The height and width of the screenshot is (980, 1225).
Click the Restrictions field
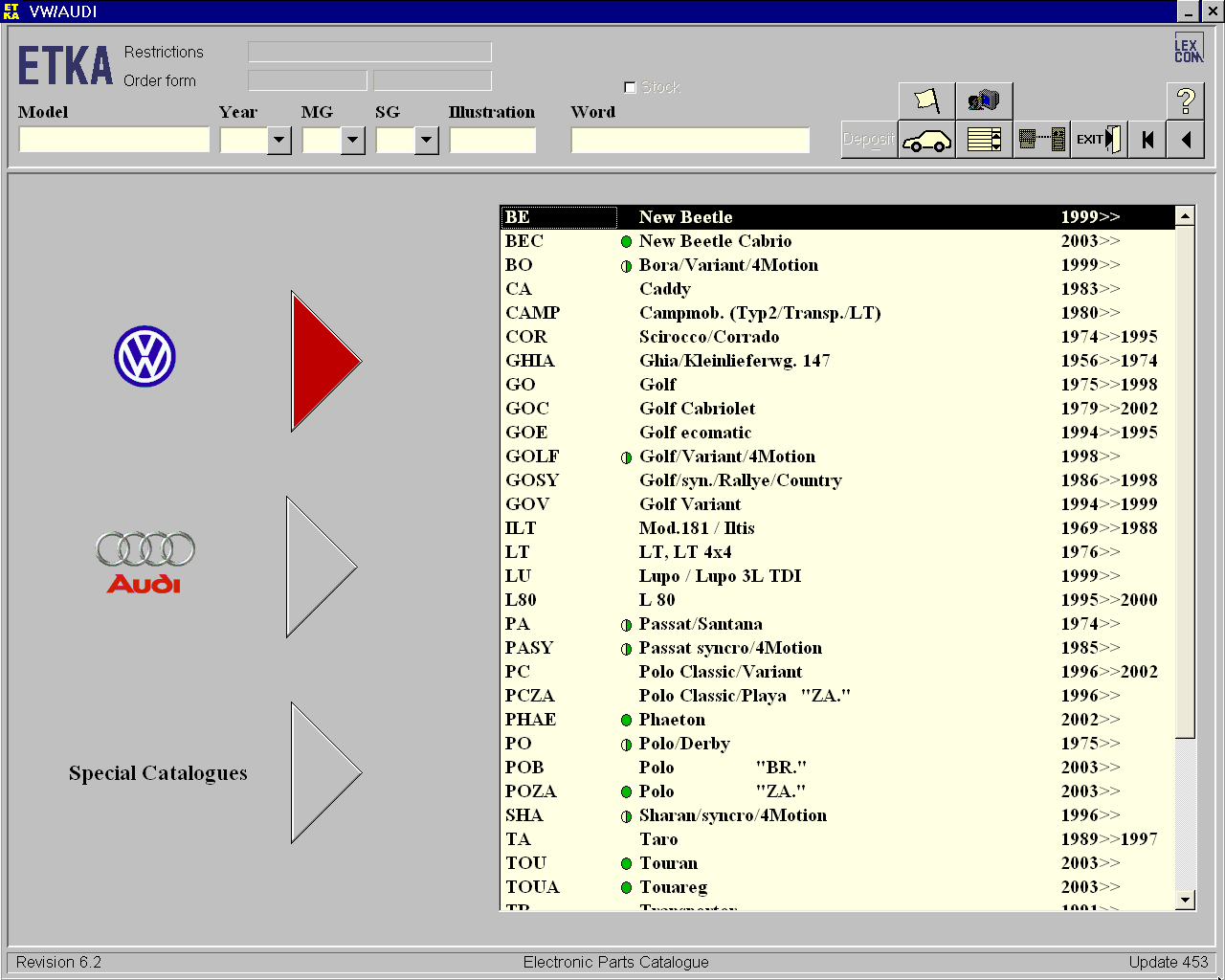(x=369, y=52)
